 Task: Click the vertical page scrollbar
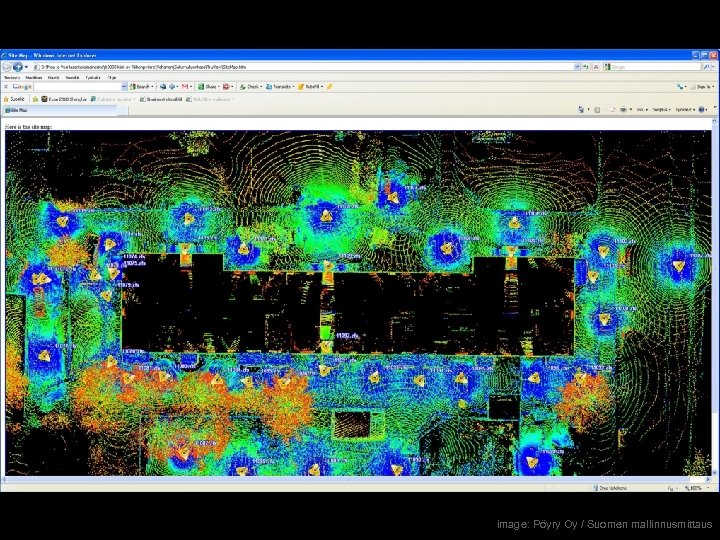[x=714, y=298]
